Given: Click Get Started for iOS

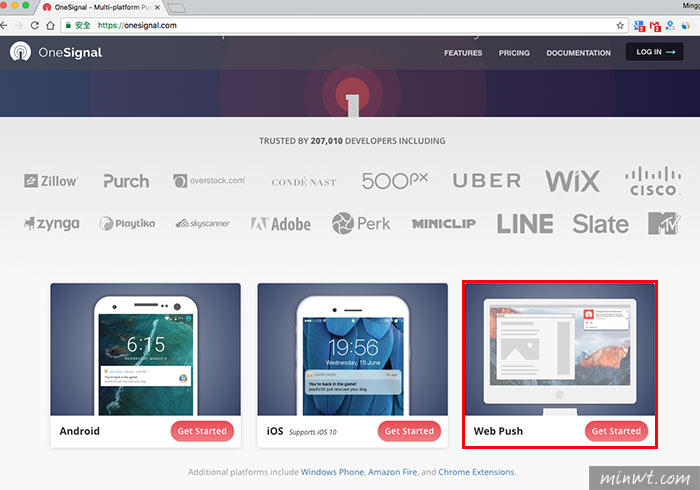Looking at the screenshot, I should [409, 431].
